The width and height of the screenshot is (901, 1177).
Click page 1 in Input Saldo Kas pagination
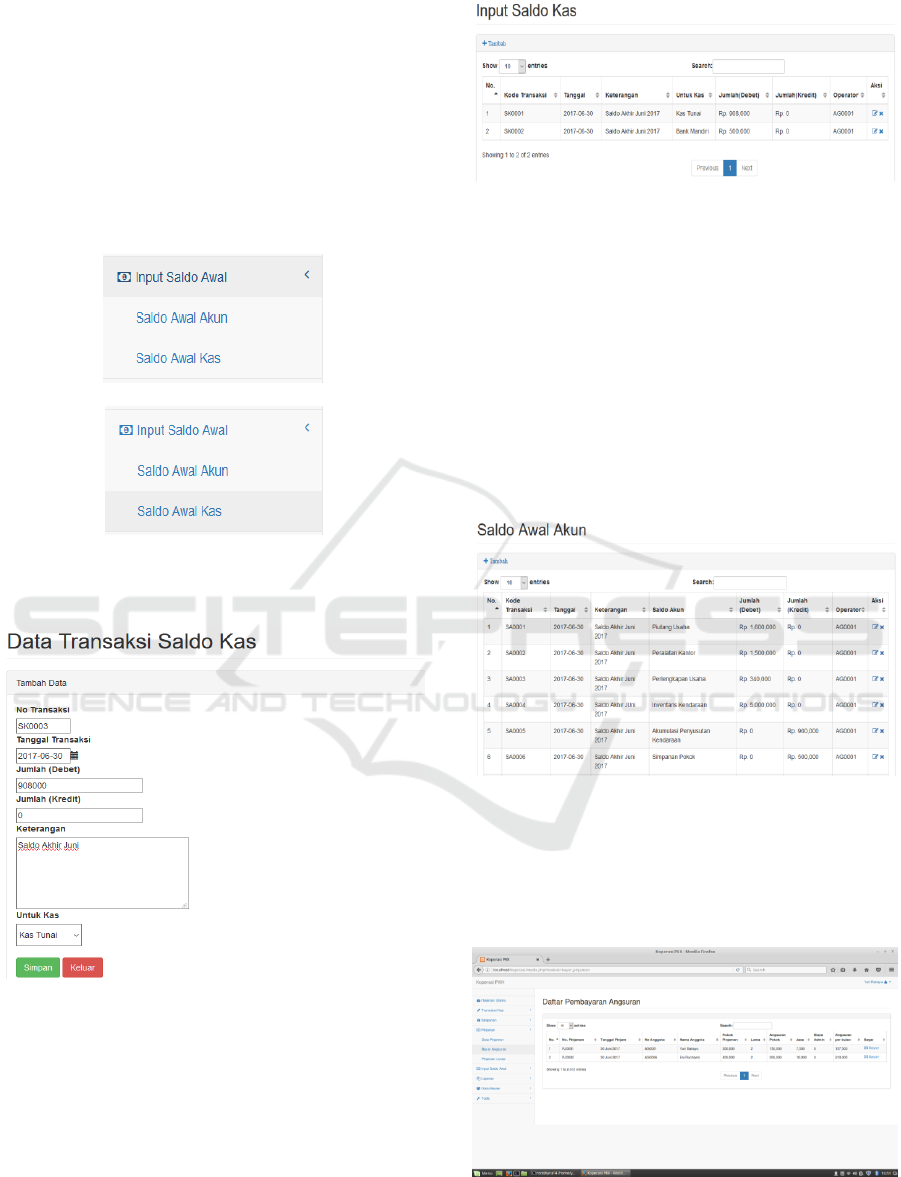pyautogui.click(x=730, y=168)
